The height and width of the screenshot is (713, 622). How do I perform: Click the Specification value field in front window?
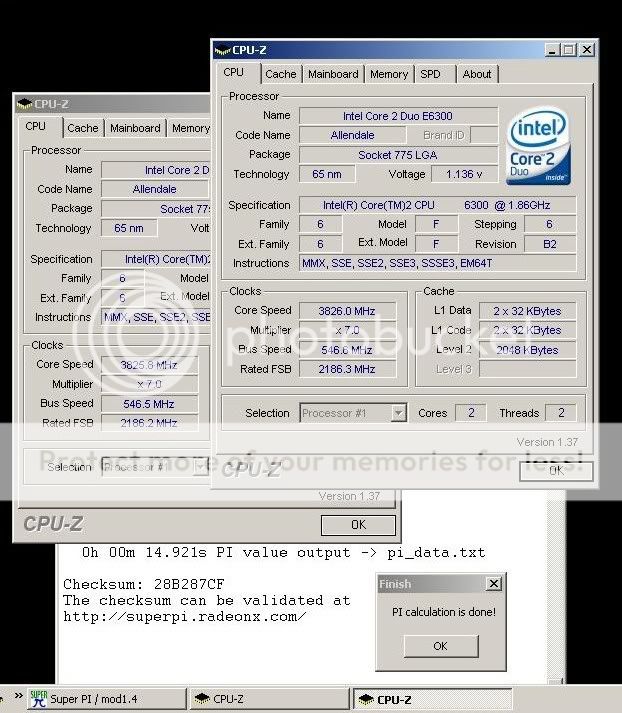click(x=437, y=205)
